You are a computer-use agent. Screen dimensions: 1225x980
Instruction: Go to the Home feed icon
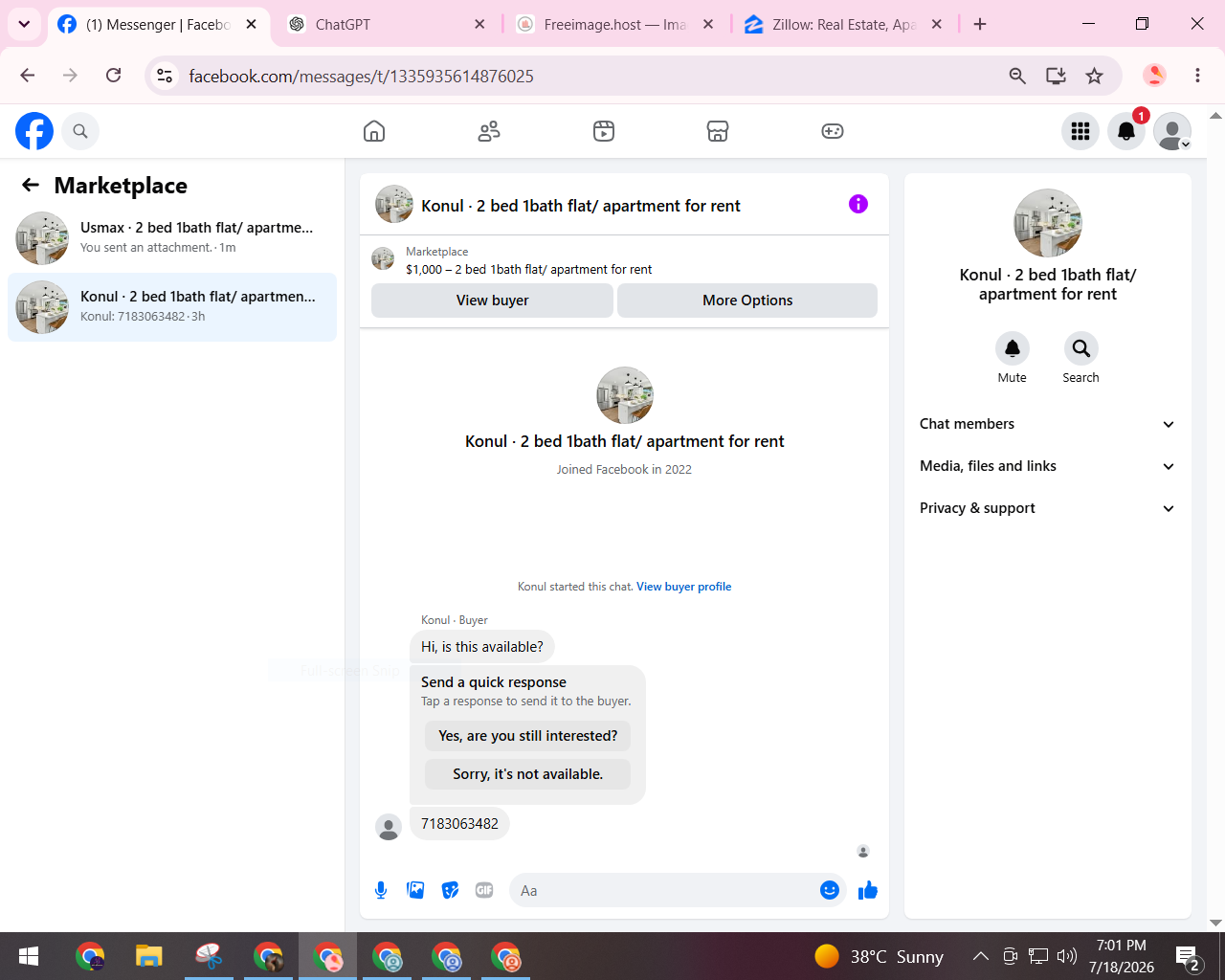coord(374,131)
